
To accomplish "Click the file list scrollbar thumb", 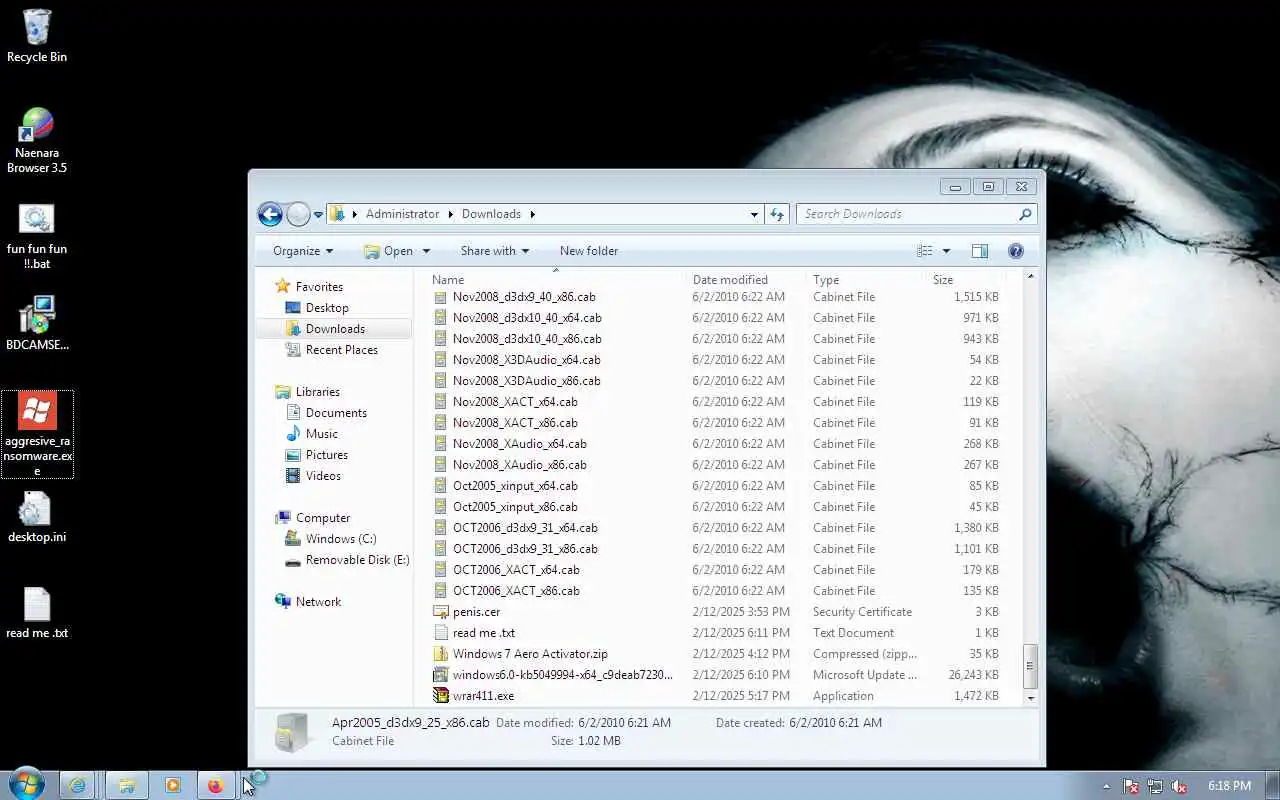I will click(1031, 667).
